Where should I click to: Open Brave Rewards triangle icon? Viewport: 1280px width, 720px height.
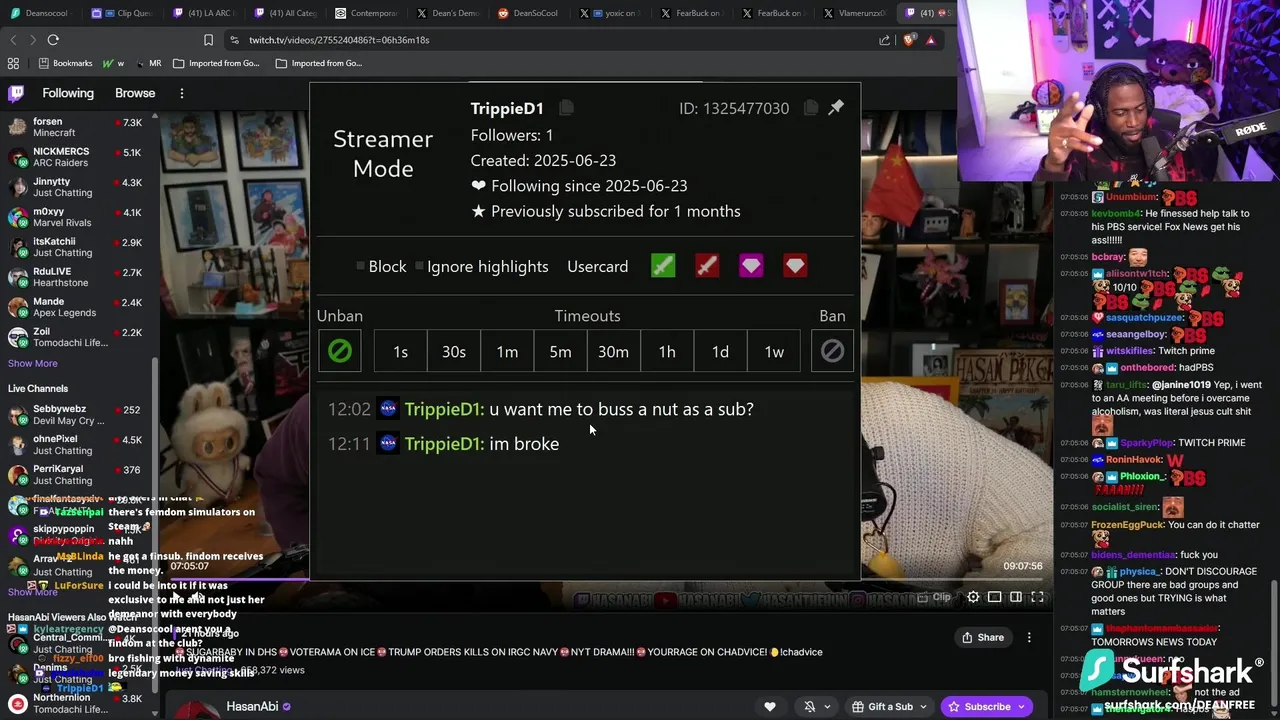point(931,40)
